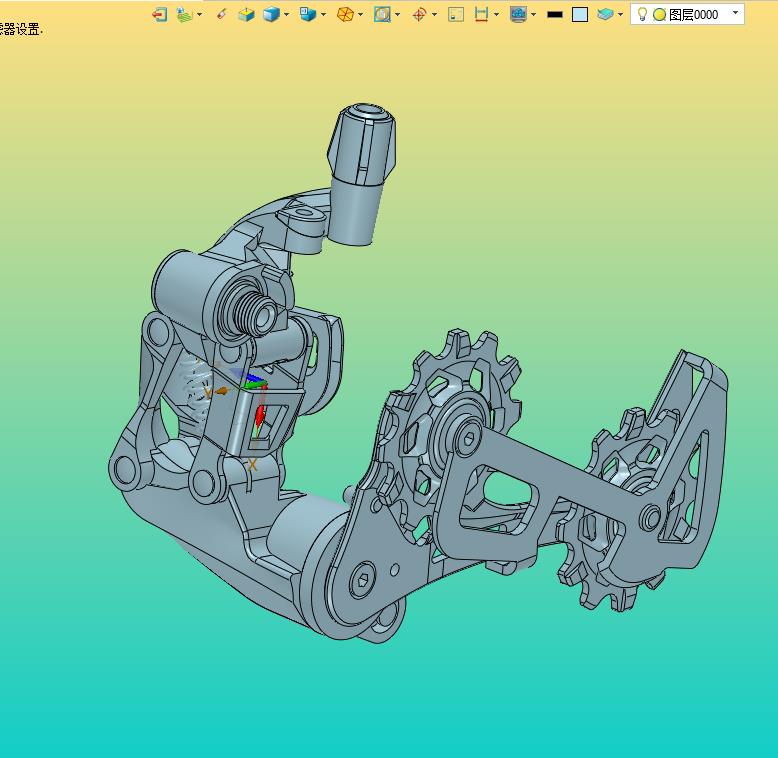Click the small window pane icon
Screen dimensions: 778x758
point(456,14)
